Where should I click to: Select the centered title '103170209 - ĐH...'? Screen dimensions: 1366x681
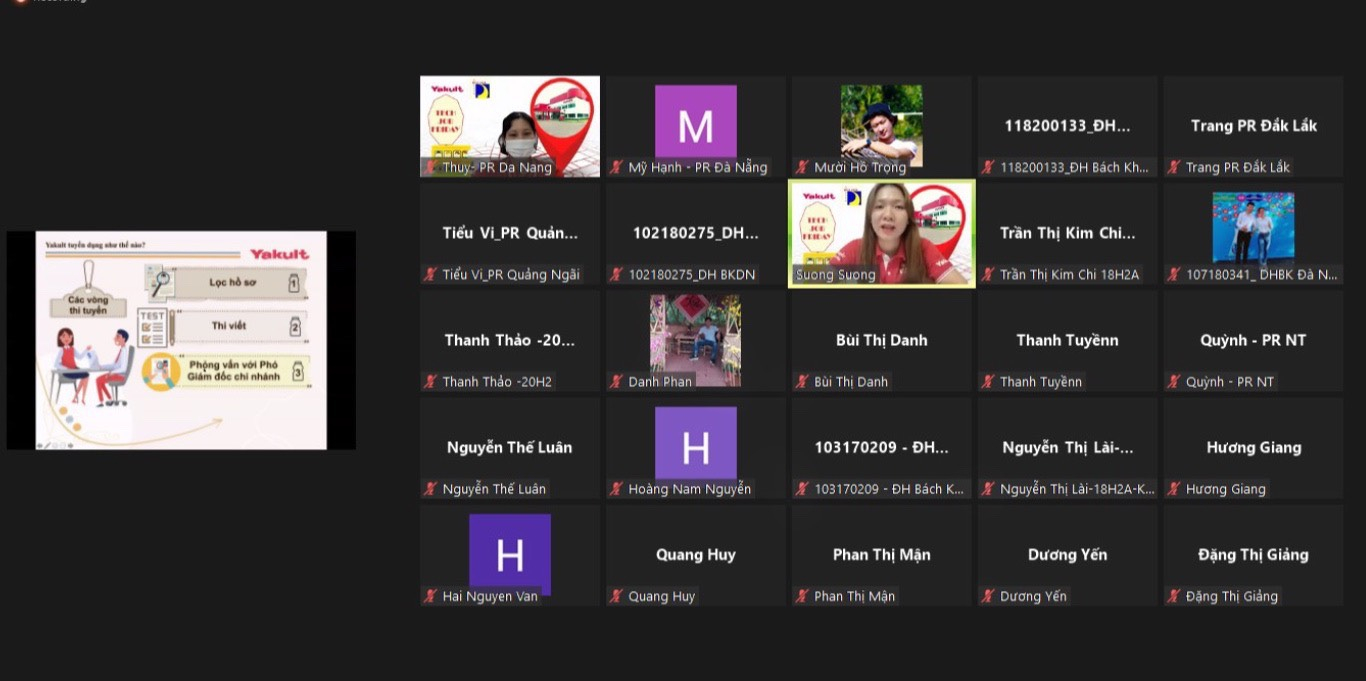[x=881, y=447]
